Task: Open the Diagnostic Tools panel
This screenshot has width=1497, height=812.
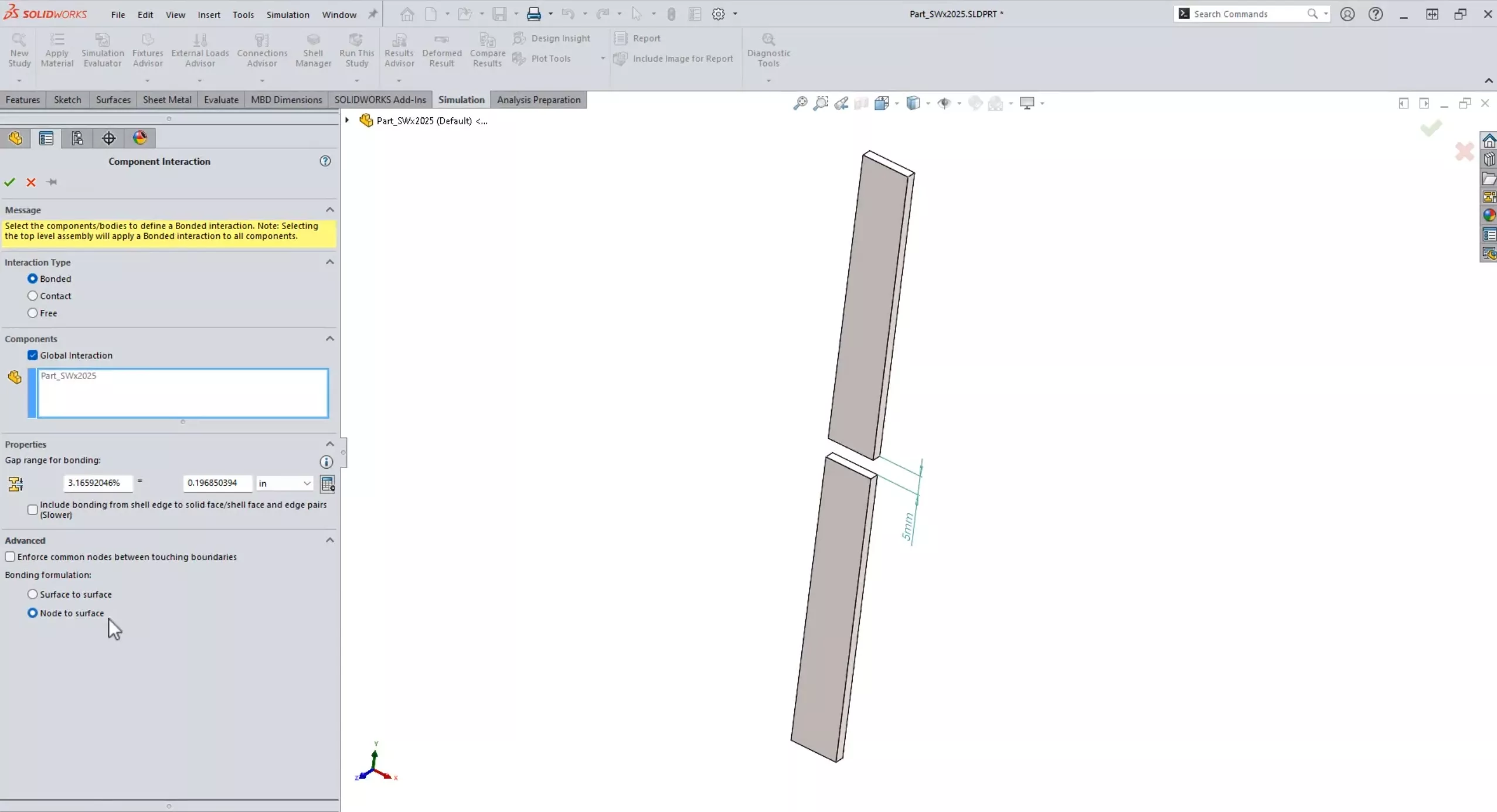Action: [768, 49]
